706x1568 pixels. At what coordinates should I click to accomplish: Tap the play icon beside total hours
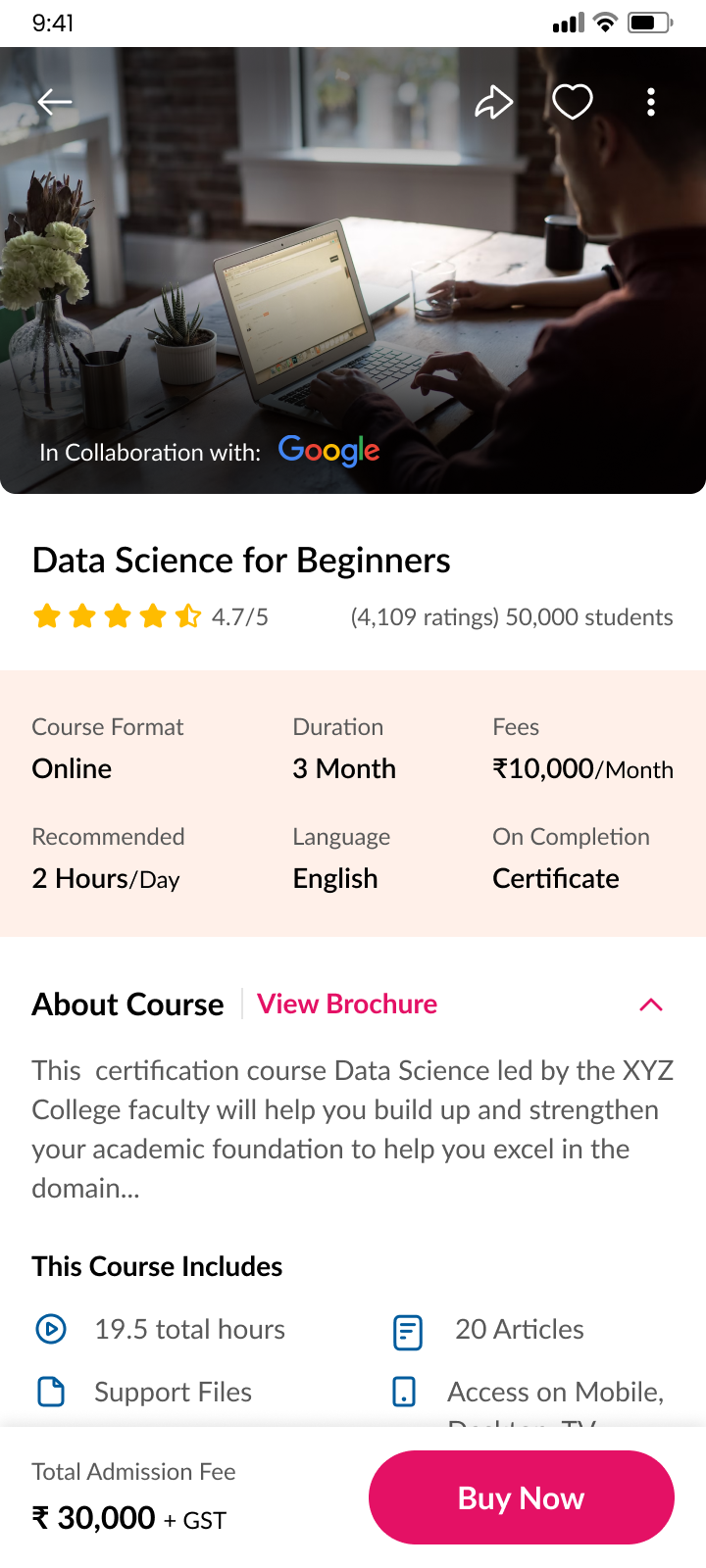click(51, 1329)
